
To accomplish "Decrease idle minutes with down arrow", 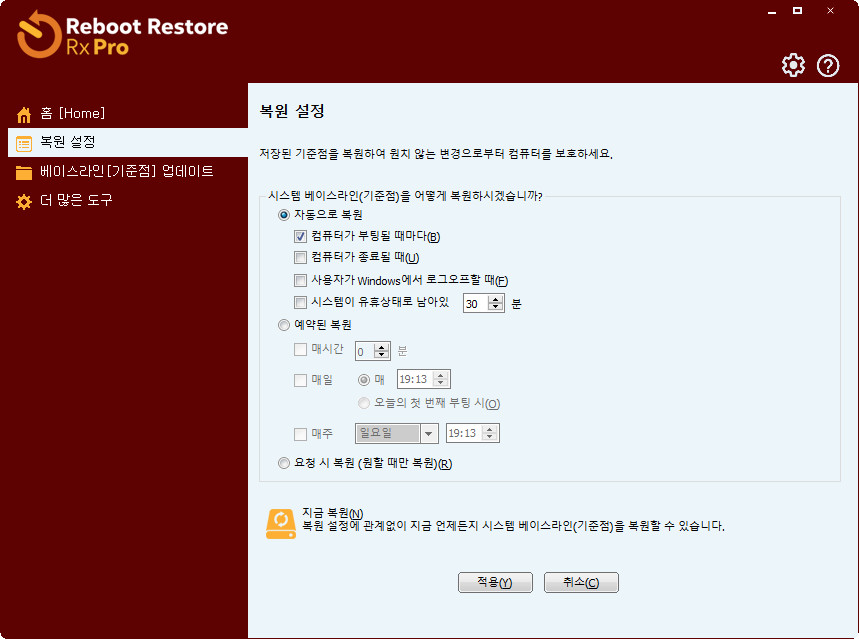I will [x=496, y=307].
